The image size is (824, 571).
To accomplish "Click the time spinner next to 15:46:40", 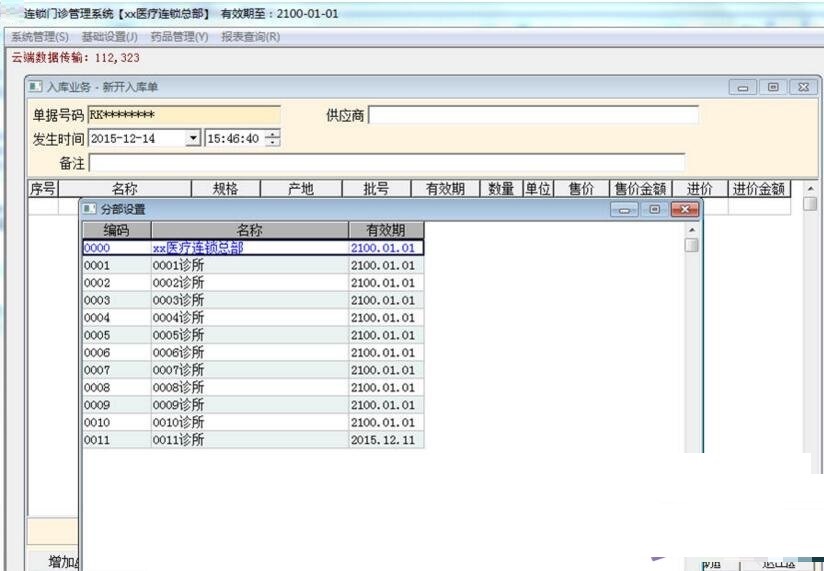I will (273, 138).
